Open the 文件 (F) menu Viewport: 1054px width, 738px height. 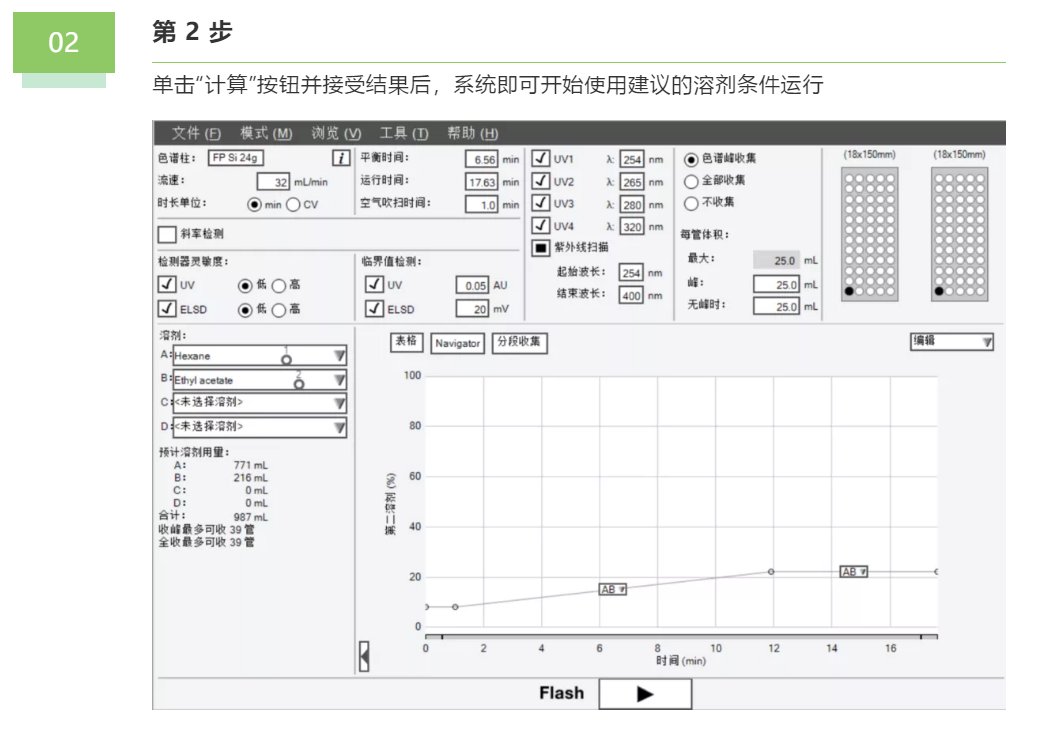pyautogui.click(x=196, y=134)
